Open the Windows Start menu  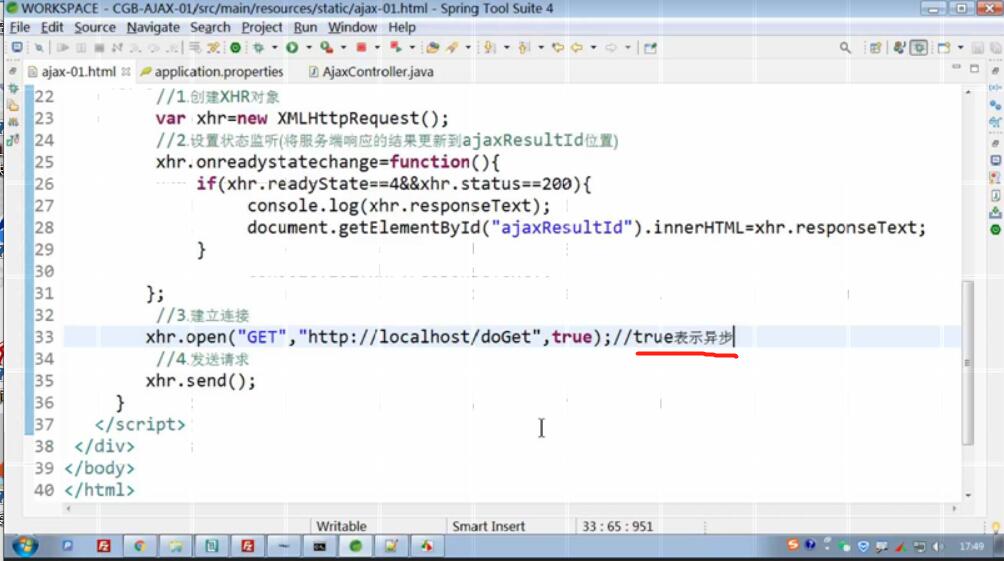(x=26, y=546)
